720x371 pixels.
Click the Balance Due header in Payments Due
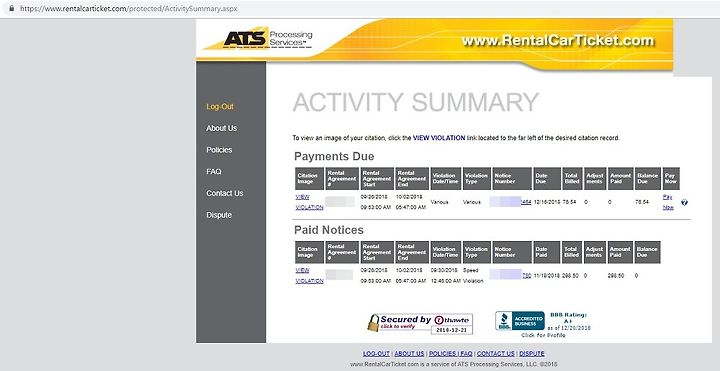point(647,179)
